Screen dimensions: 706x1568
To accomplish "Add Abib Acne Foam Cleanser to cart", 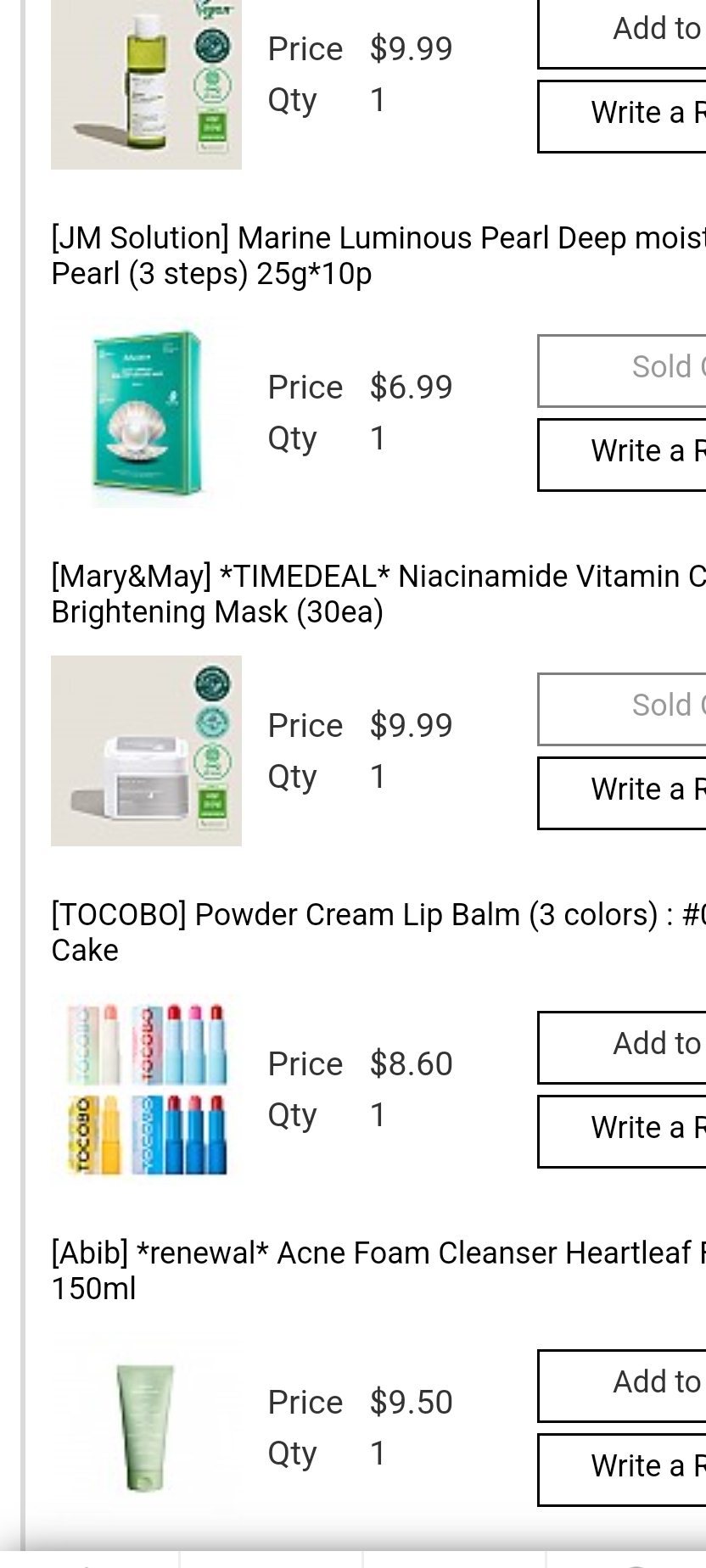I will coord(623,1385).
